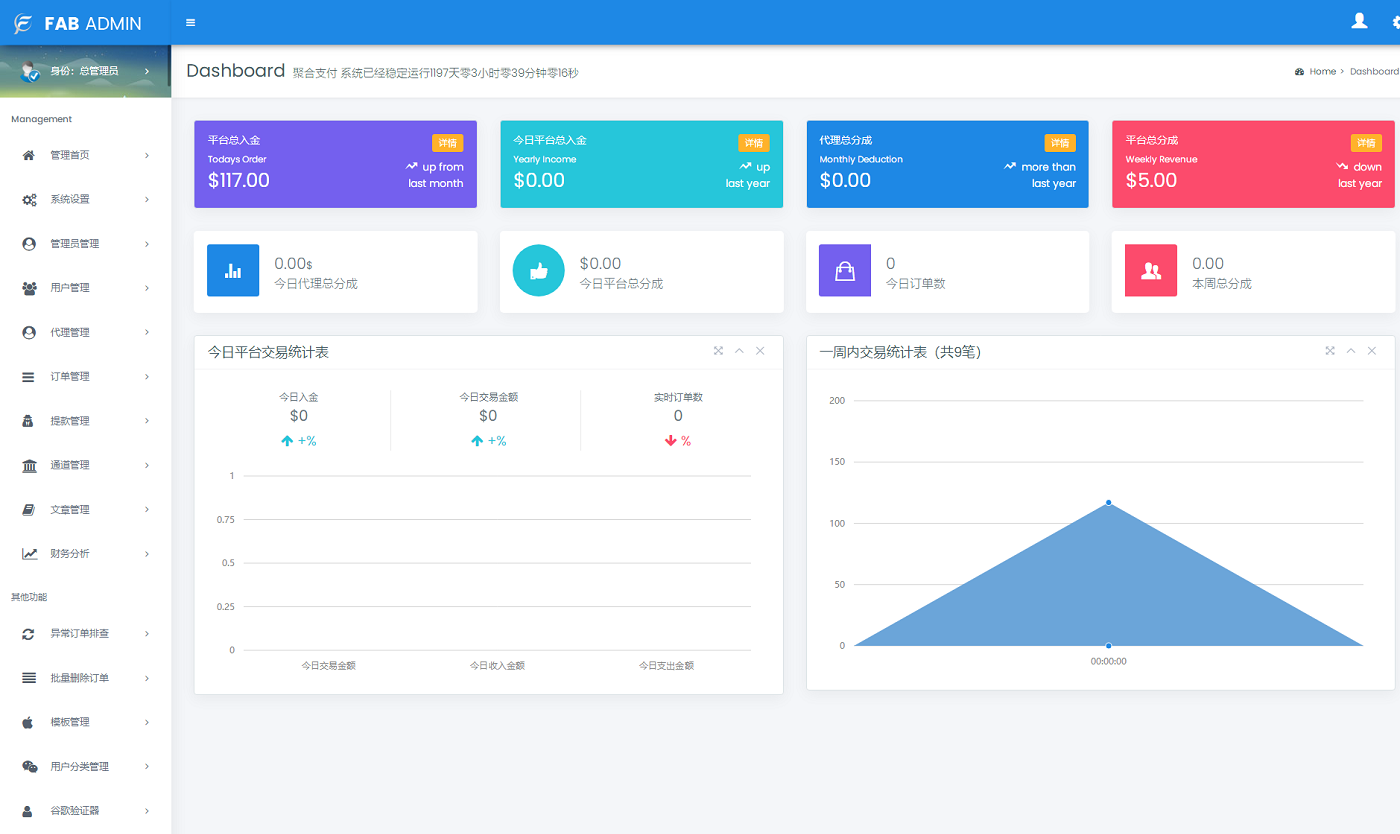Screen dimensions: 1400x834
Task: Click 详情 button on 平台总入金 card
Action: tap(447, 143)
